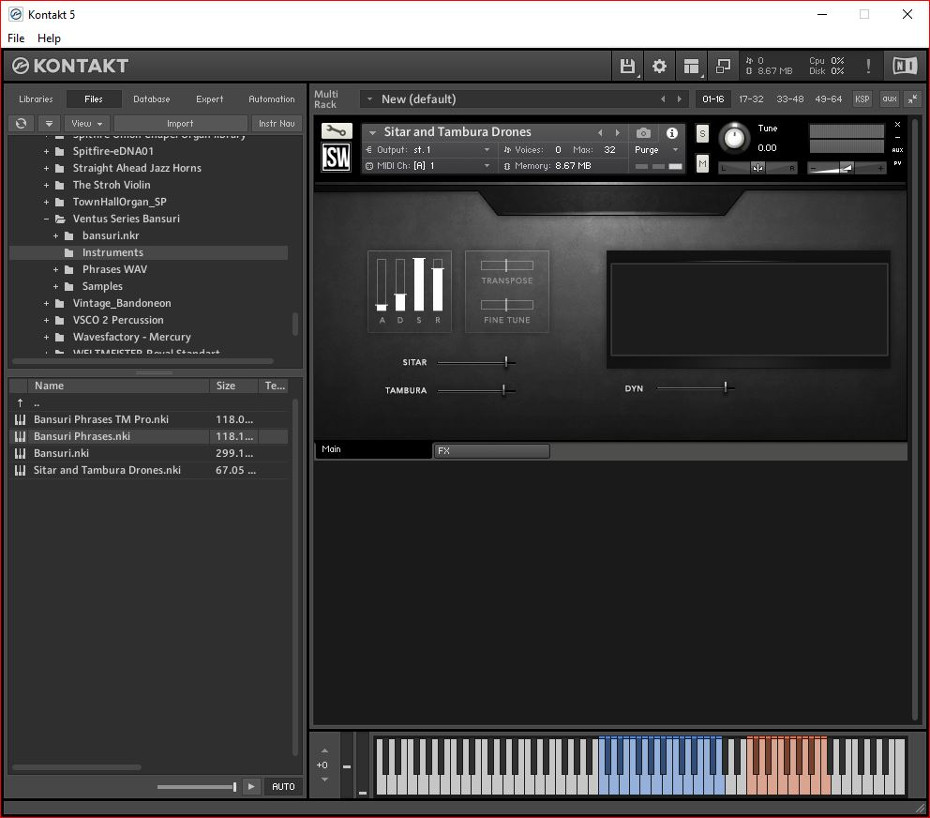Toggle the instrument PV button

click(897, 163)
